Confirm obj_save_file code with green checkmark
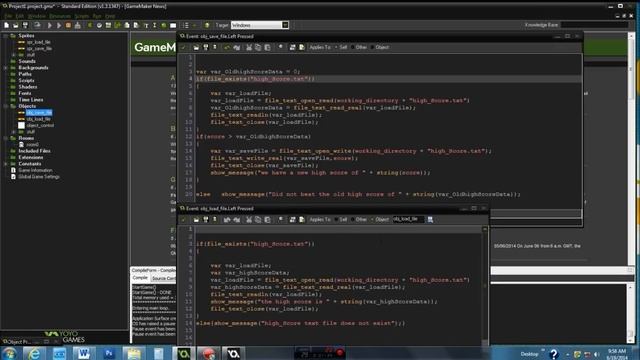The height and width of the screenshot is (360, 640). (x=183, y=47)
